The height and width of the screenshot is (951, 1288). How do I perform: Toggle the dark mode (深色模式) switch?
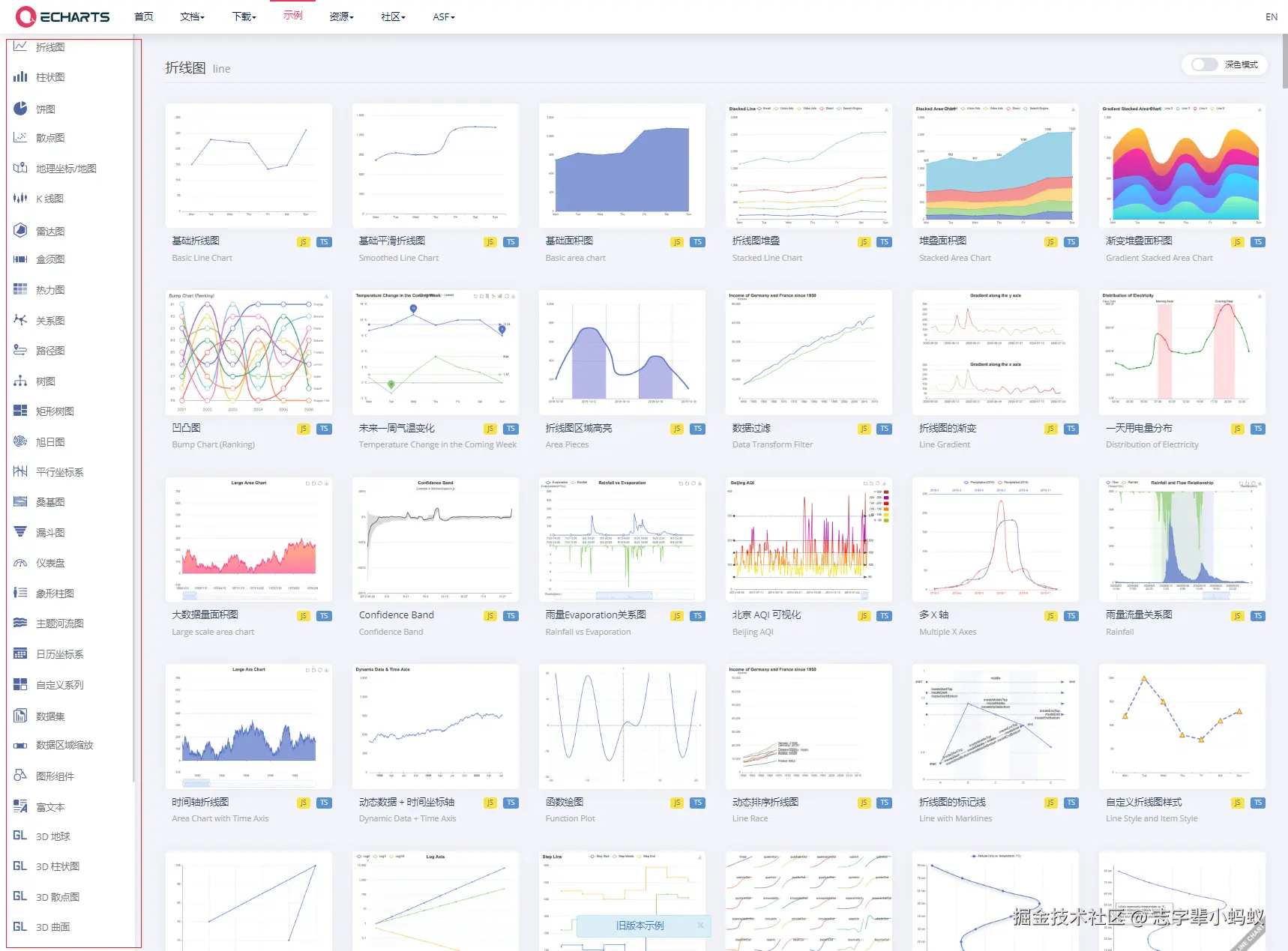pyautogui.click(x=1204, y=64)
